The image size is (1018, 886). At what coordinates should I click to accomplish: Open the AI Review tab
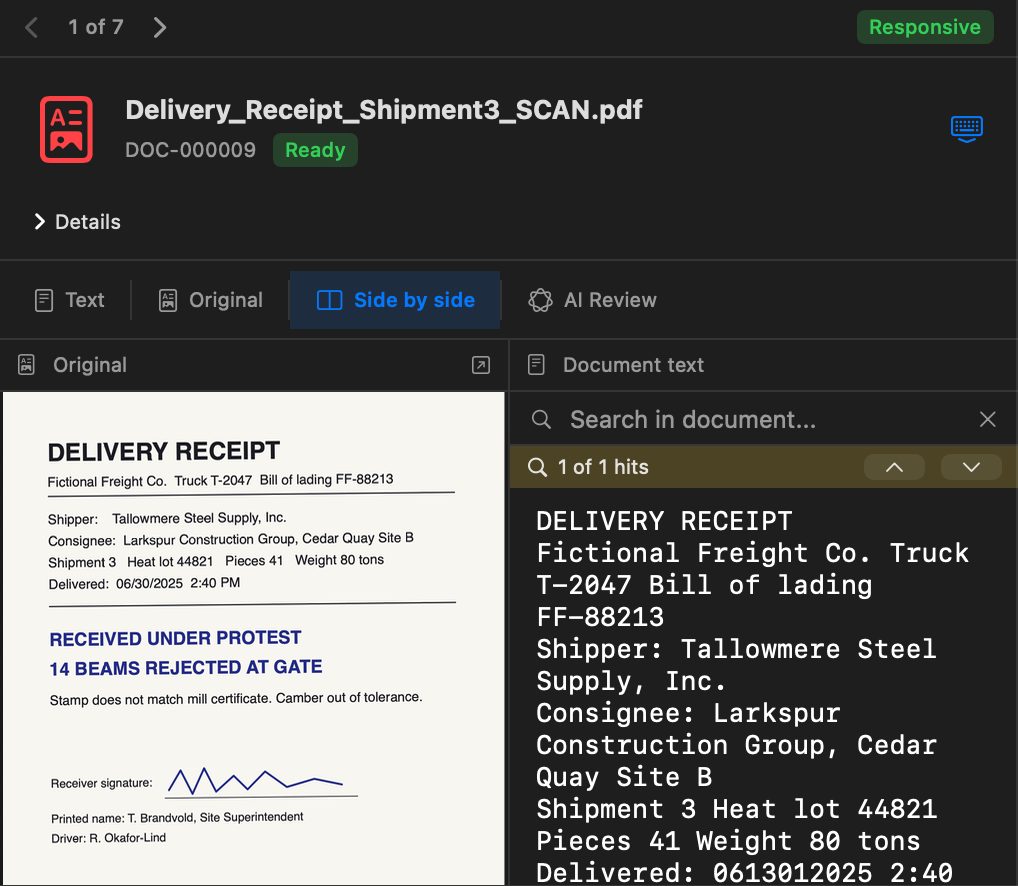pyautogui.click(x=592, y=300)
